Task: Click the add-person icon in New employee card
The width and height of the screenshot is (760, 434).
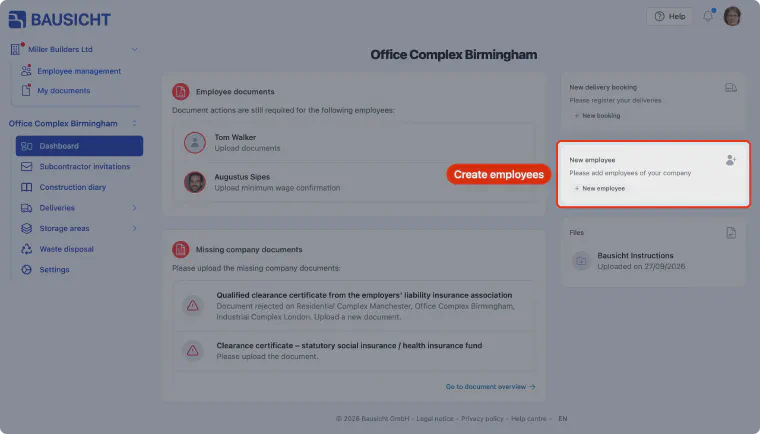Action: 731,160
